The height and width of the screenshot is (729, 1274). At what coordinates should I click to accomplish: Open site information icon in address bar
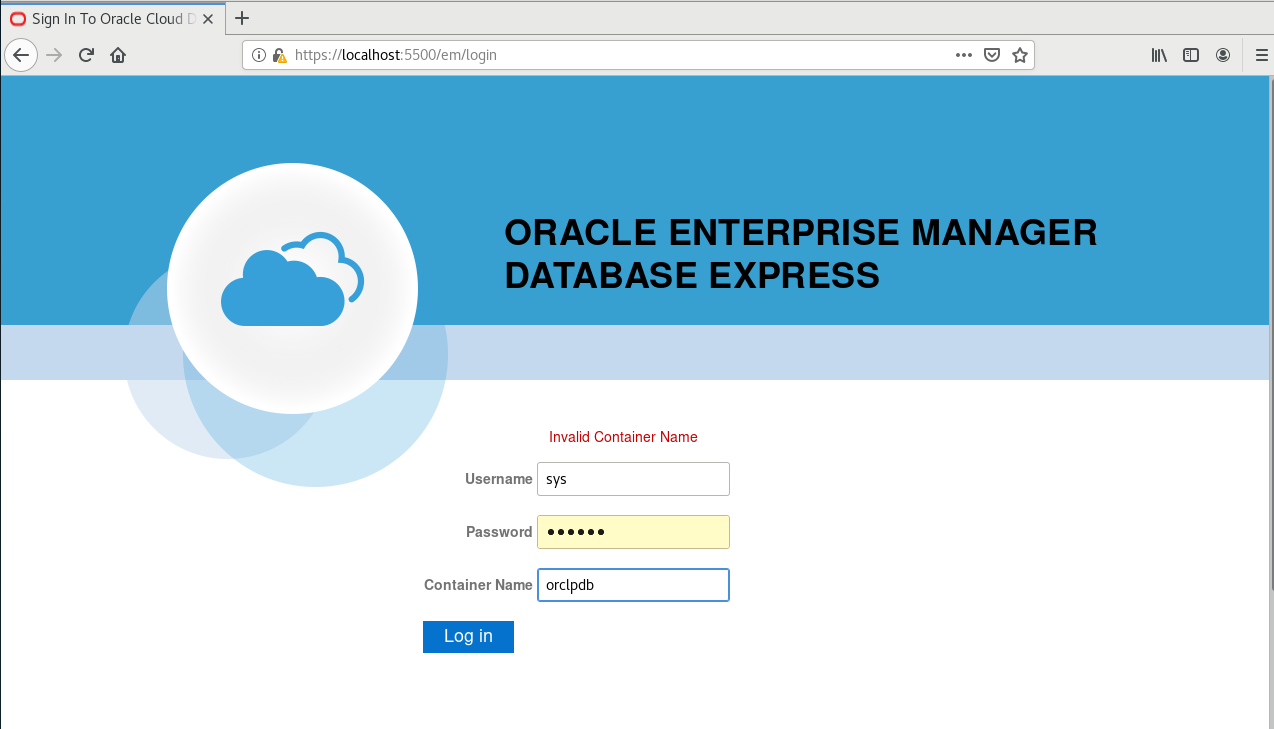click(258, 55)
